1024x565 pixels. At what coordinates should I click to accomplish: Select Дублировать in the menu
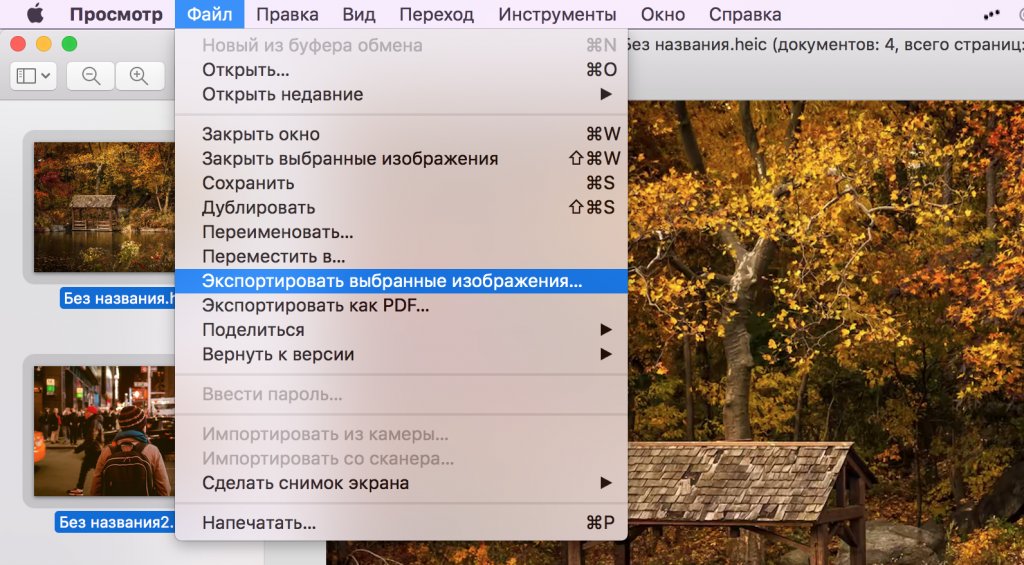[x=258, y=208]
